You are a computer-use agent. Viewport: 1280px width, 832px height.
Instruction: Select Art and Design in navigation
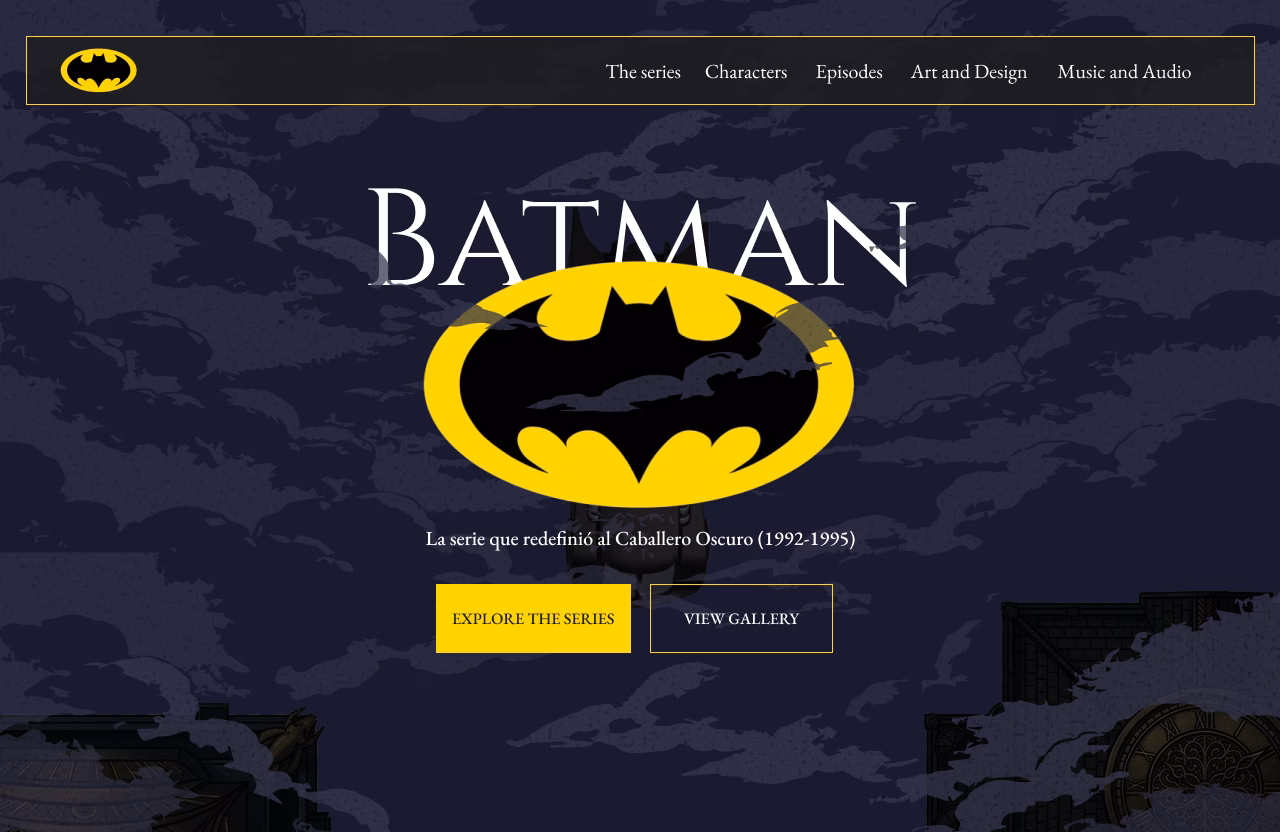click(x=969, y=72)
